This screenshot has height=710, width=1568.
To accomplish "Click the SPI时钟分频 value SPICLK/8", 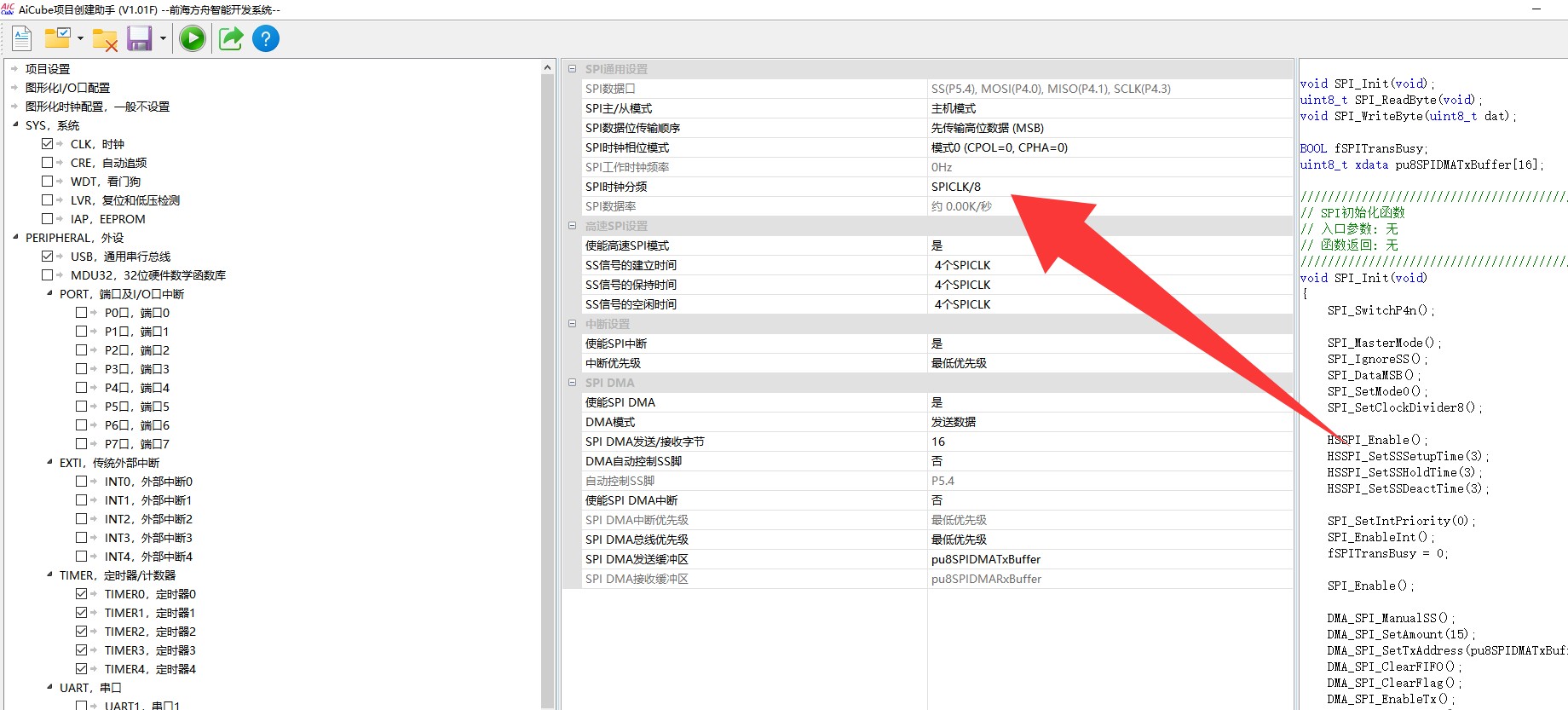I will coord(955,187).
